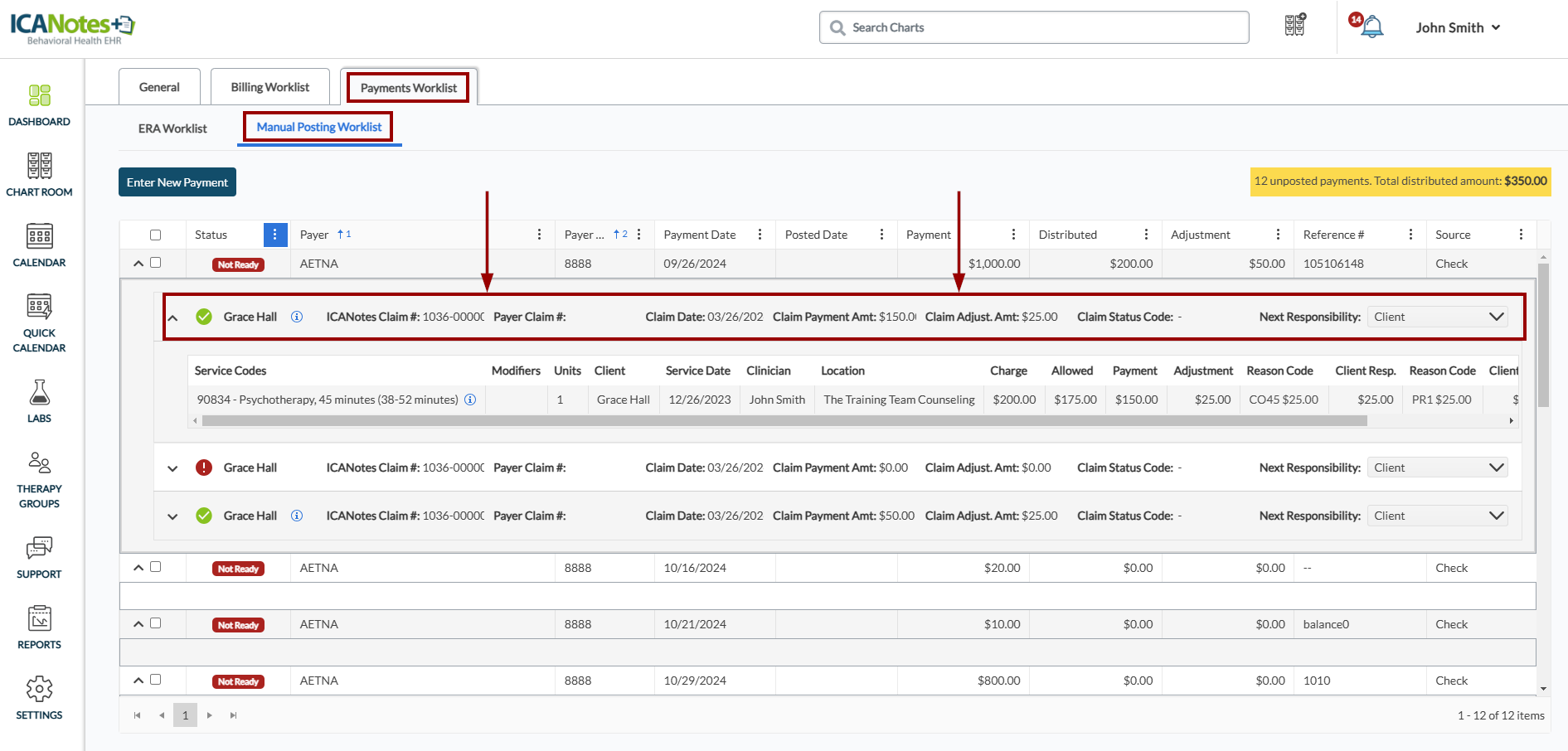
Task: Switch to the Billing Worklist tab
Action: point(269,87)
